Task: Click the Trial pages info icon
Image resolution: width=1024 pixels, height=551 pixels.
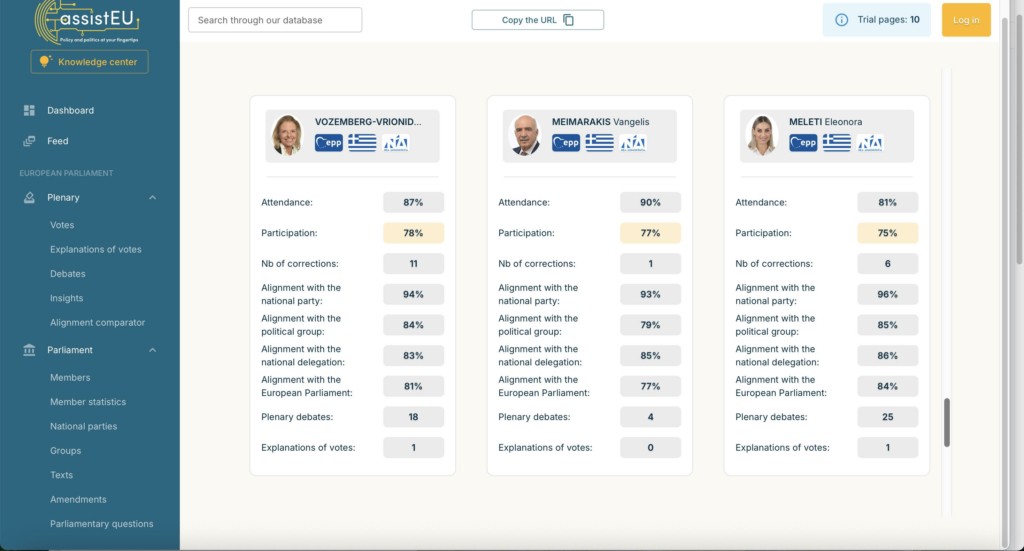Action: (x=841, y=20)
